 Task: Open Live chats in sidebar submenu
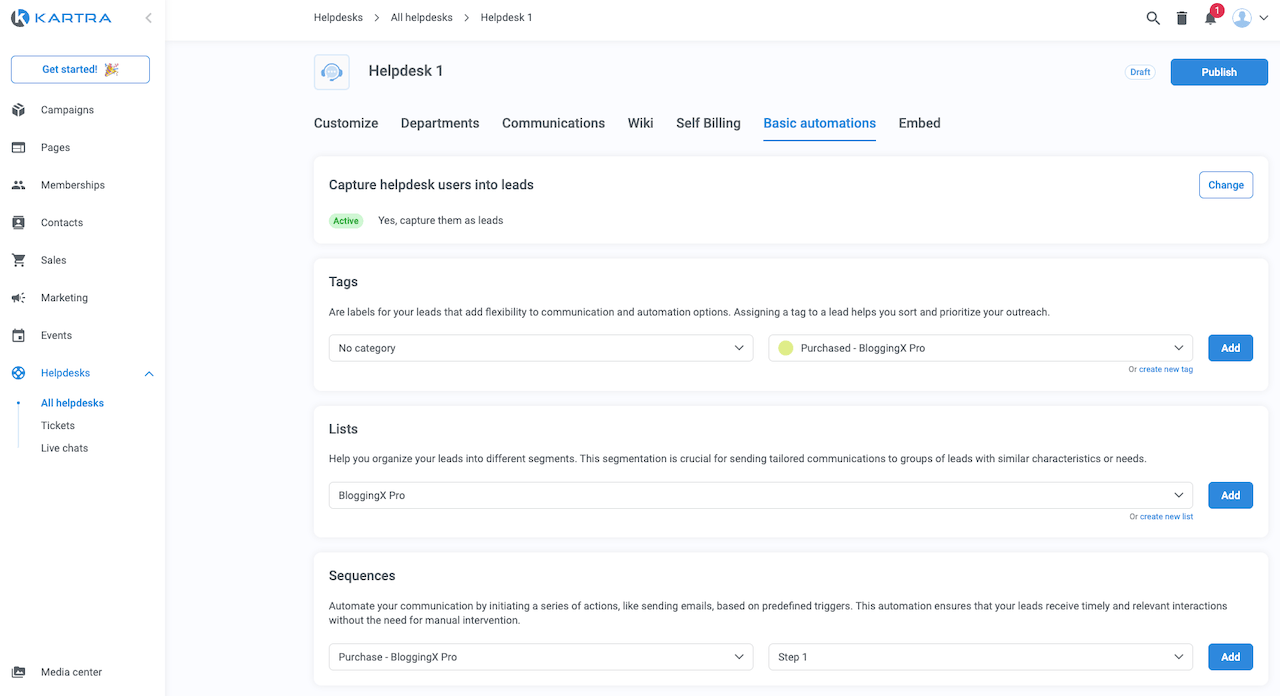(64, 448)
